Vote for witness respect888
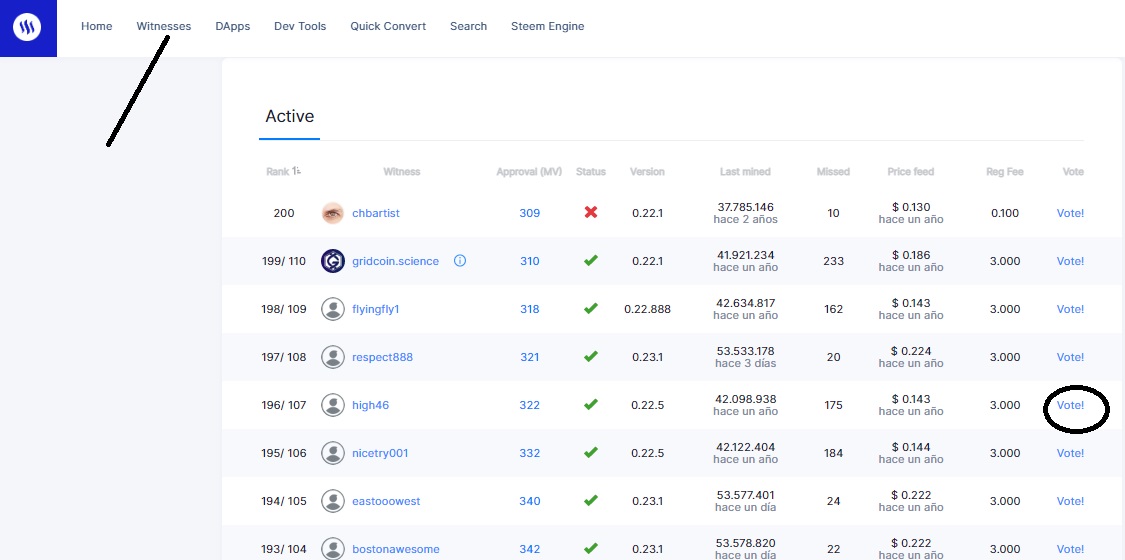The image size is (1125, 560). [x=1070, y=357]
